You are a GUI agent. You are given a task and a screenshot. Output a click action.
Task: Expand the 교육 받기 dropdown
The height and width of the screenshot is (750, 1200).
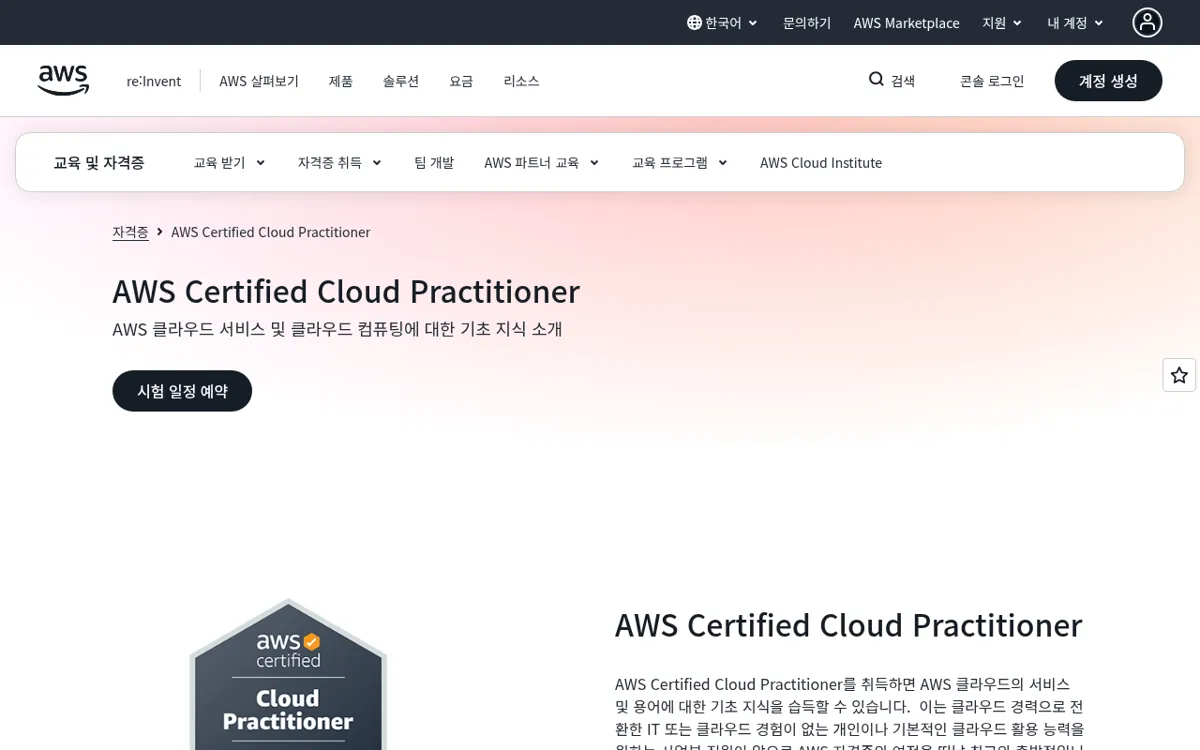tap(229, 162)
